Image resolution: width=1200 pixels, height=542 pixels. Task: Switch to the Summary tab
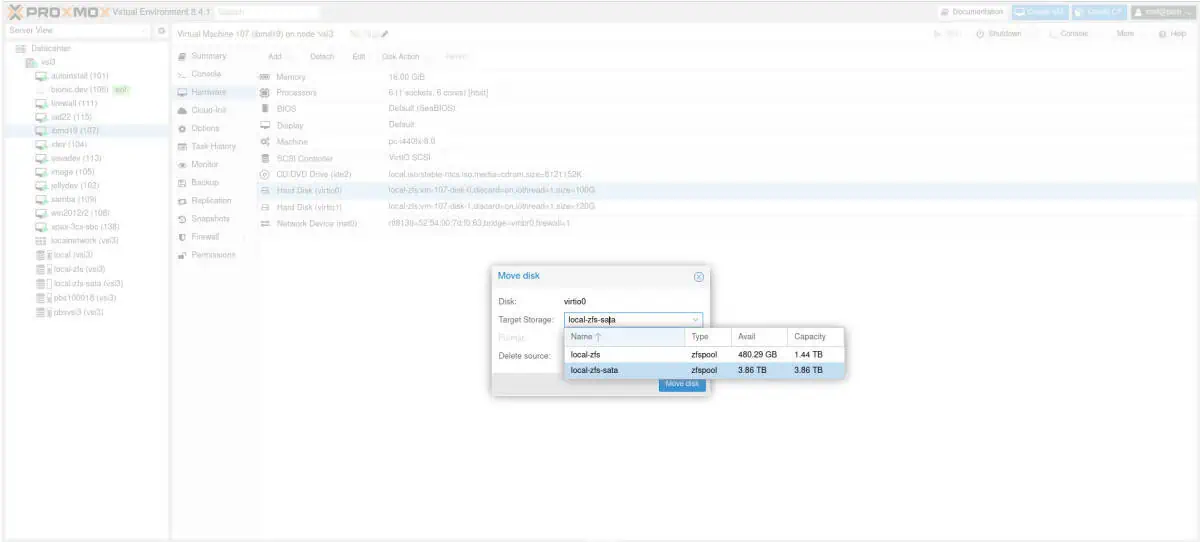tap(208, 56)
